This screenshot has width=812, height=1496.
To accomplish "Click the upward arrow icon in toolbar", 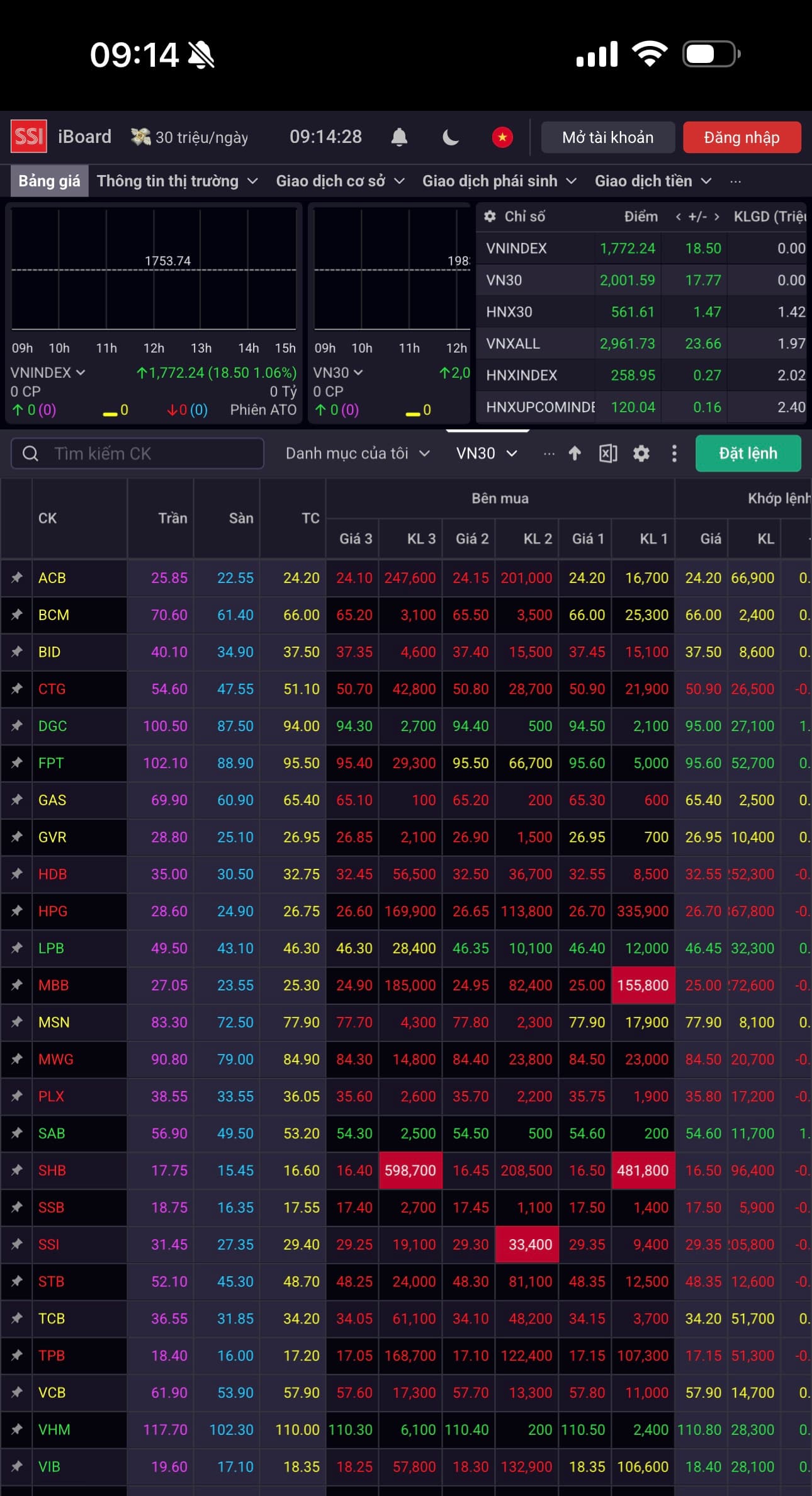I will click(574, 453).
